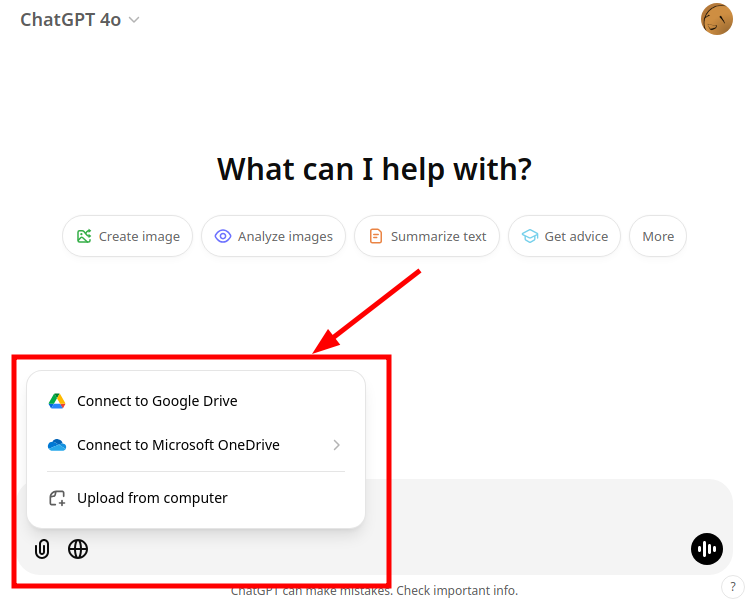Click the OneDrive cloud logo icon
Image resolution: width=748 pixels, height=603 pixels.
pos(57,445)
